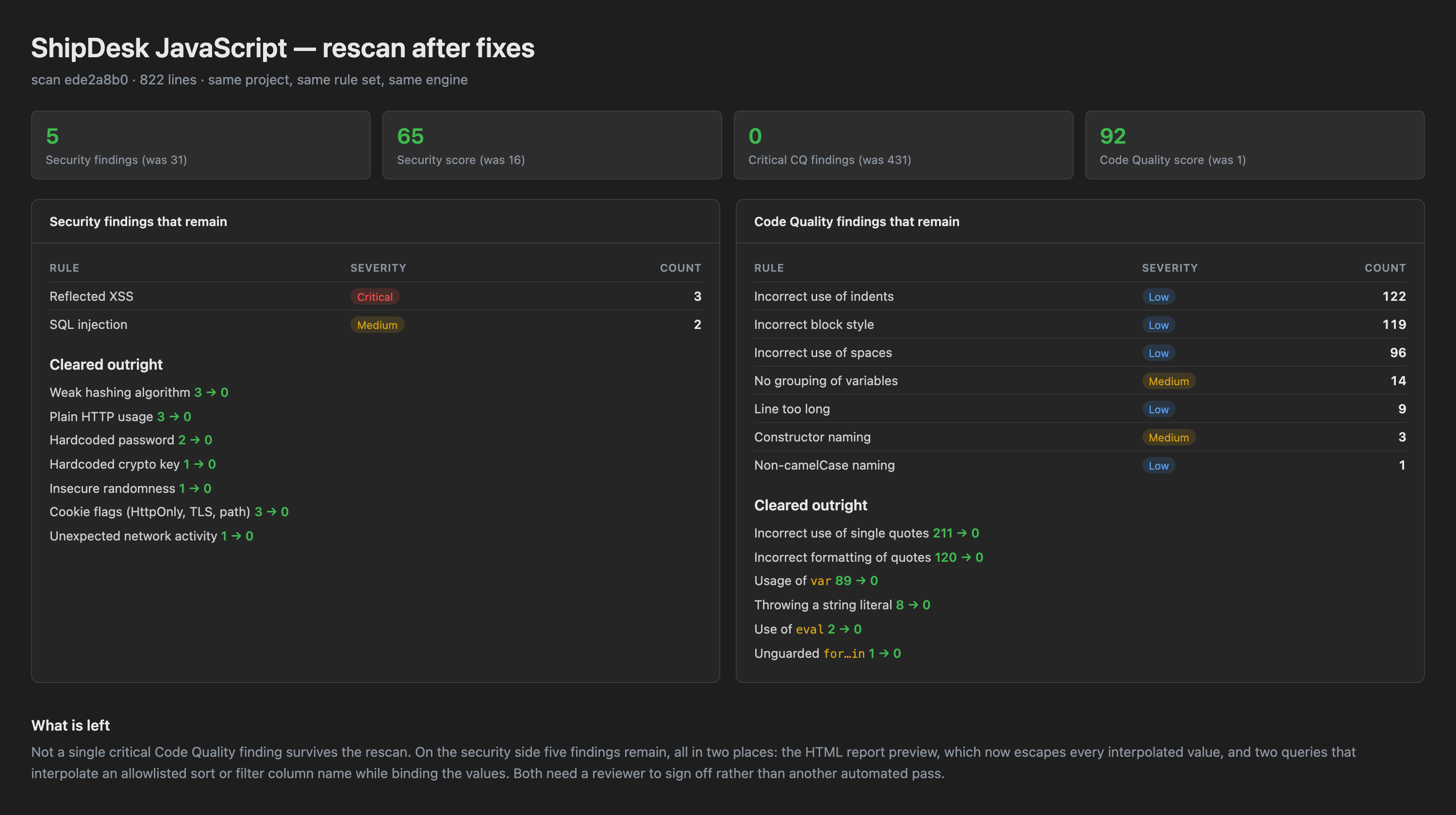Click the Incorrect use of indents rule
The height and width of the screenshot is (815, 1456).
tap(824, 296)
